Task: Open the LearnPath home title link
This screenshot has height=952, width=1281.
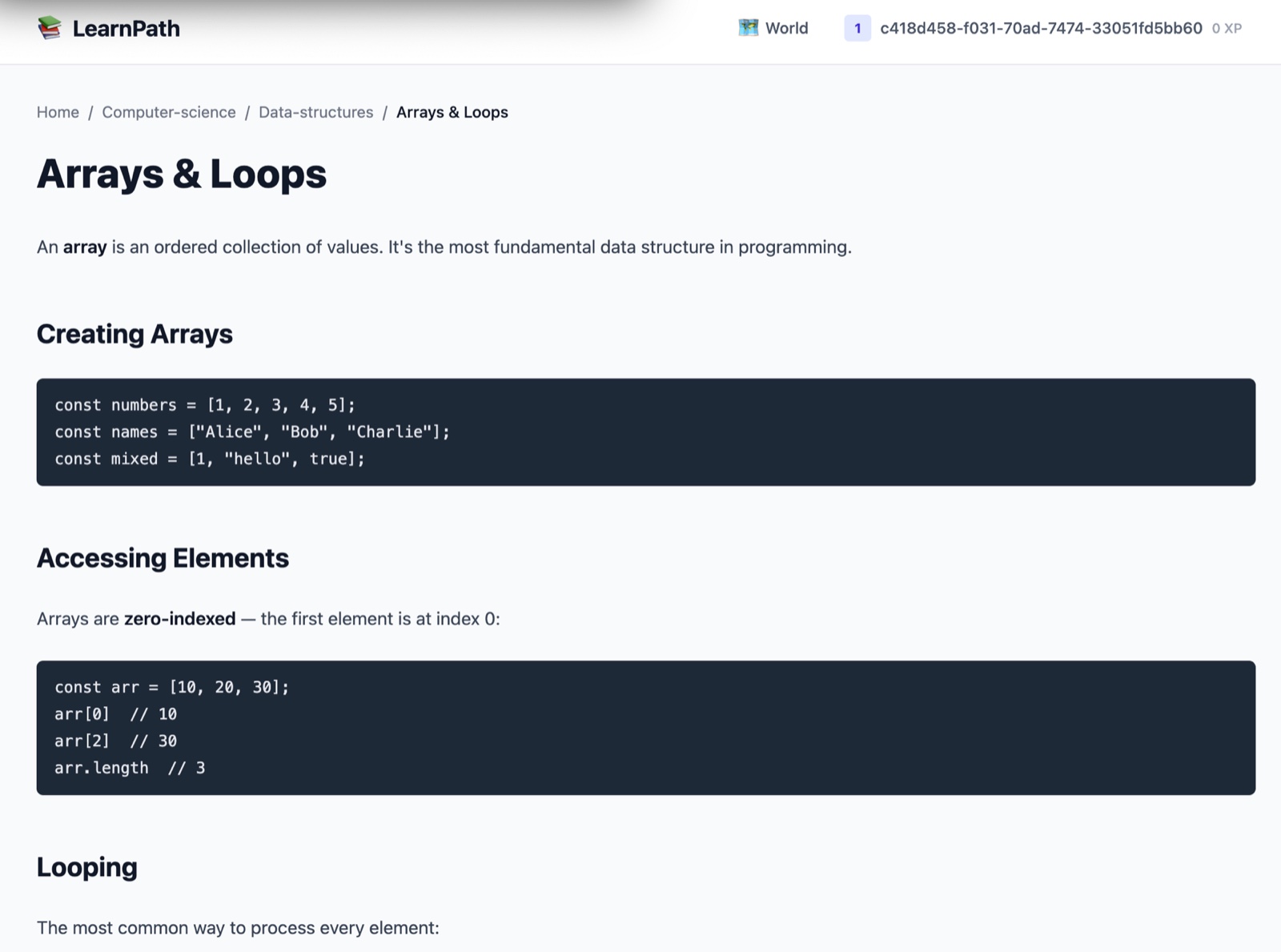Action: point(126,28)
